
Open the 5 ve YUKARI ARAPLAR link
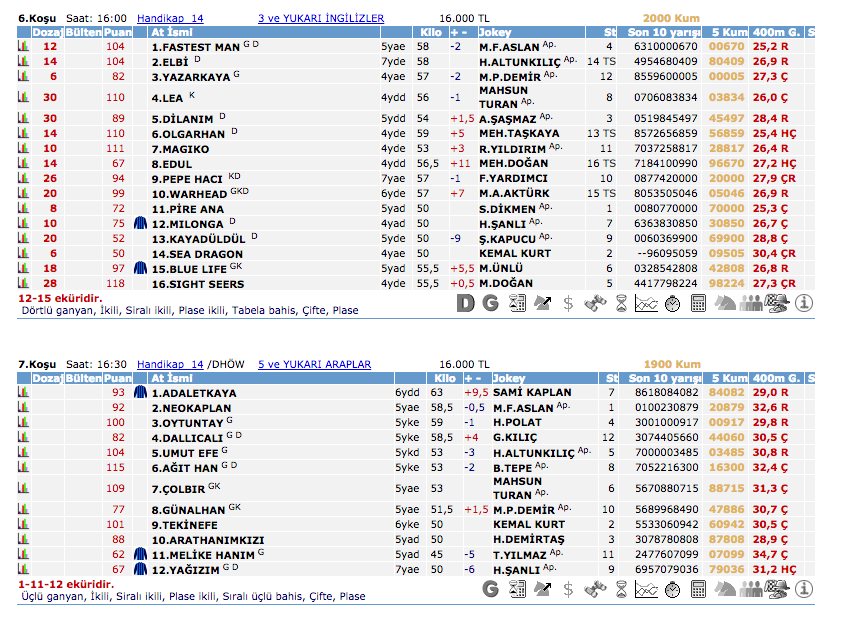(x=314, y=365)
